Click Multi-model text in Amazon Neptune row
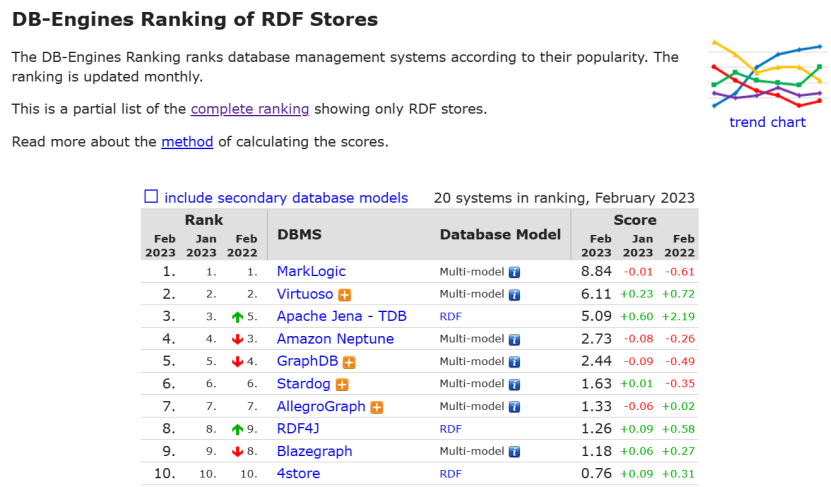The image size is (831, 487). click(x=472, y=339)
